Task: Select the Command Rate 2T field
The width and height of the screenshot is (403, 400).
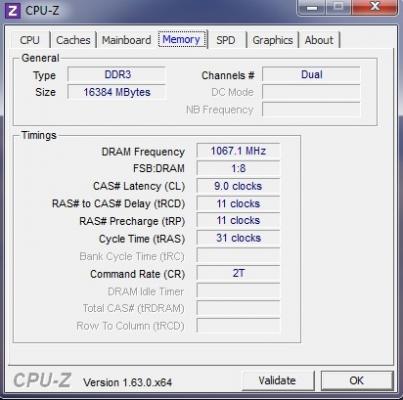Action: click(238, 273)
